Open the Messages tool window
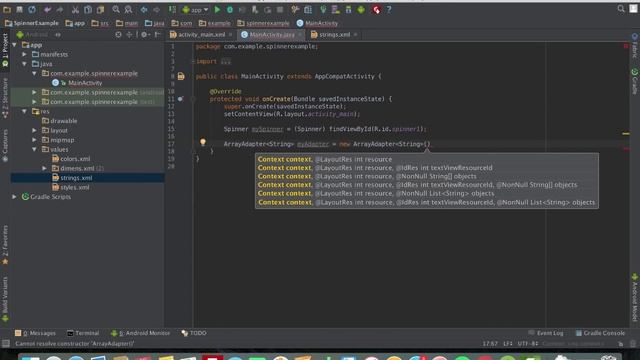 [x=35, y=333]
